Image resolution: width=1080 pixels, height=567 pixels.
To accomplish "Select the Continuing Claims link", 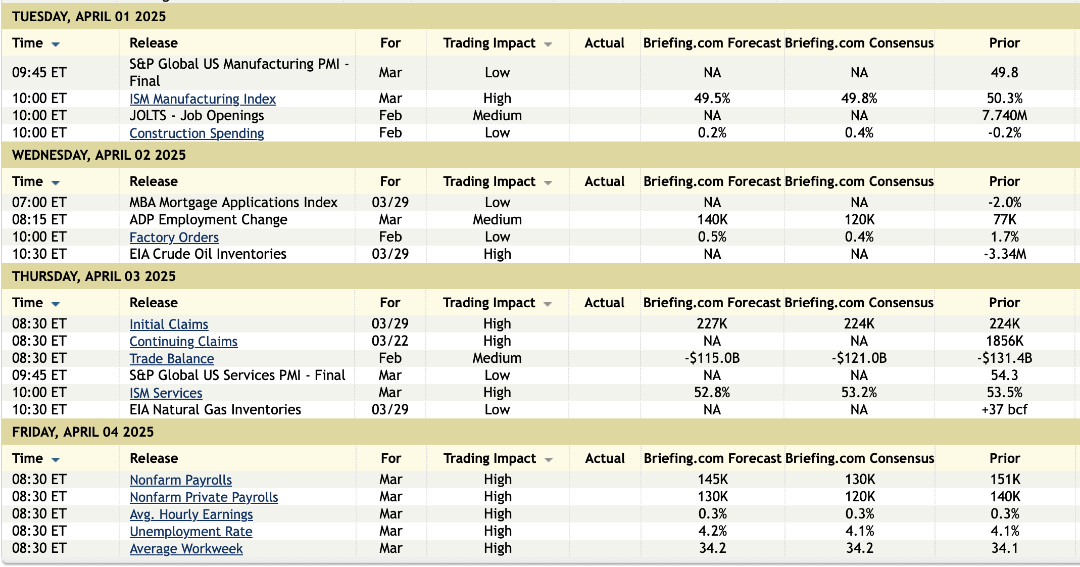I will pyautogui.click(x=183, y=341).
